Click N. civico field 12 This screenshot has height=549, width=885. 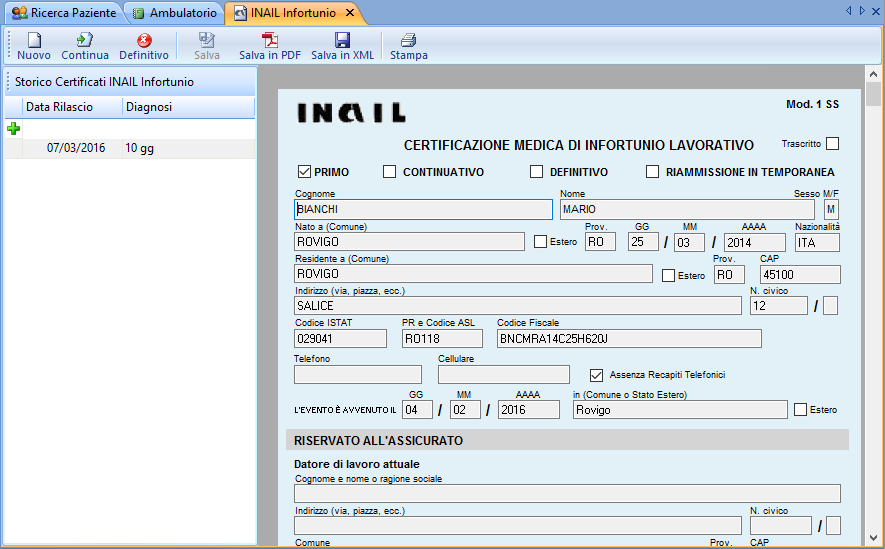[x=778, y=306]
